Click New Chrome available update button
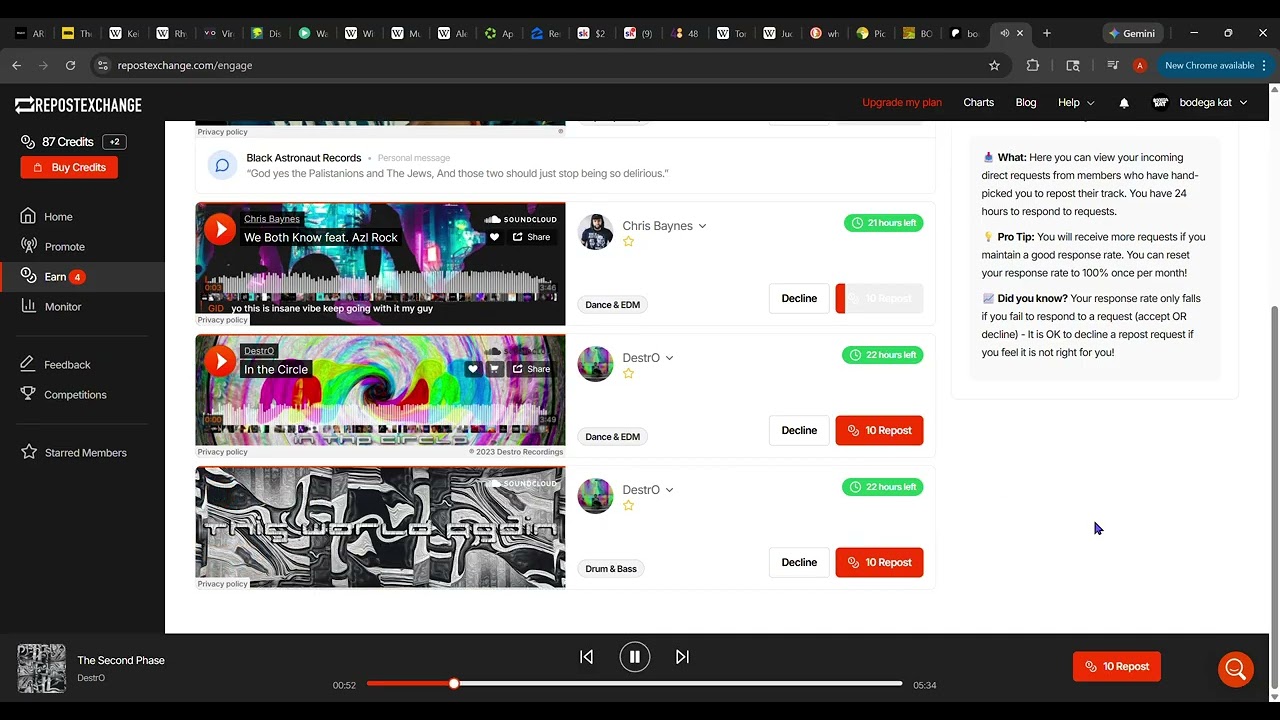Viewport: 1280px width, 720px height. (1214, 65)
